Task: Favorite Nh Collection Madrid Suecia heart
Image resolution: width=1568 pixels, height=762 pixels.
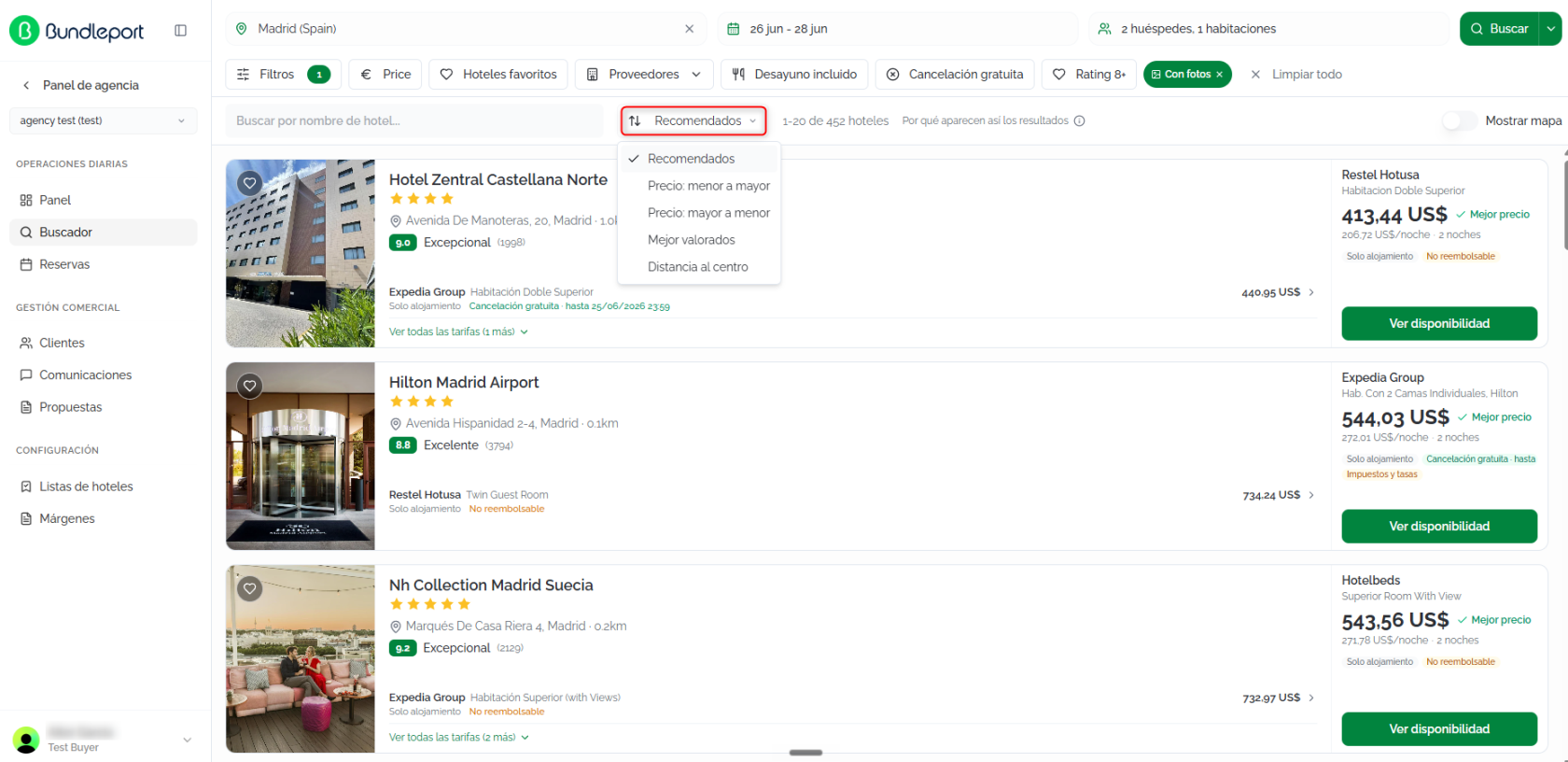Action: coord(250,588)
